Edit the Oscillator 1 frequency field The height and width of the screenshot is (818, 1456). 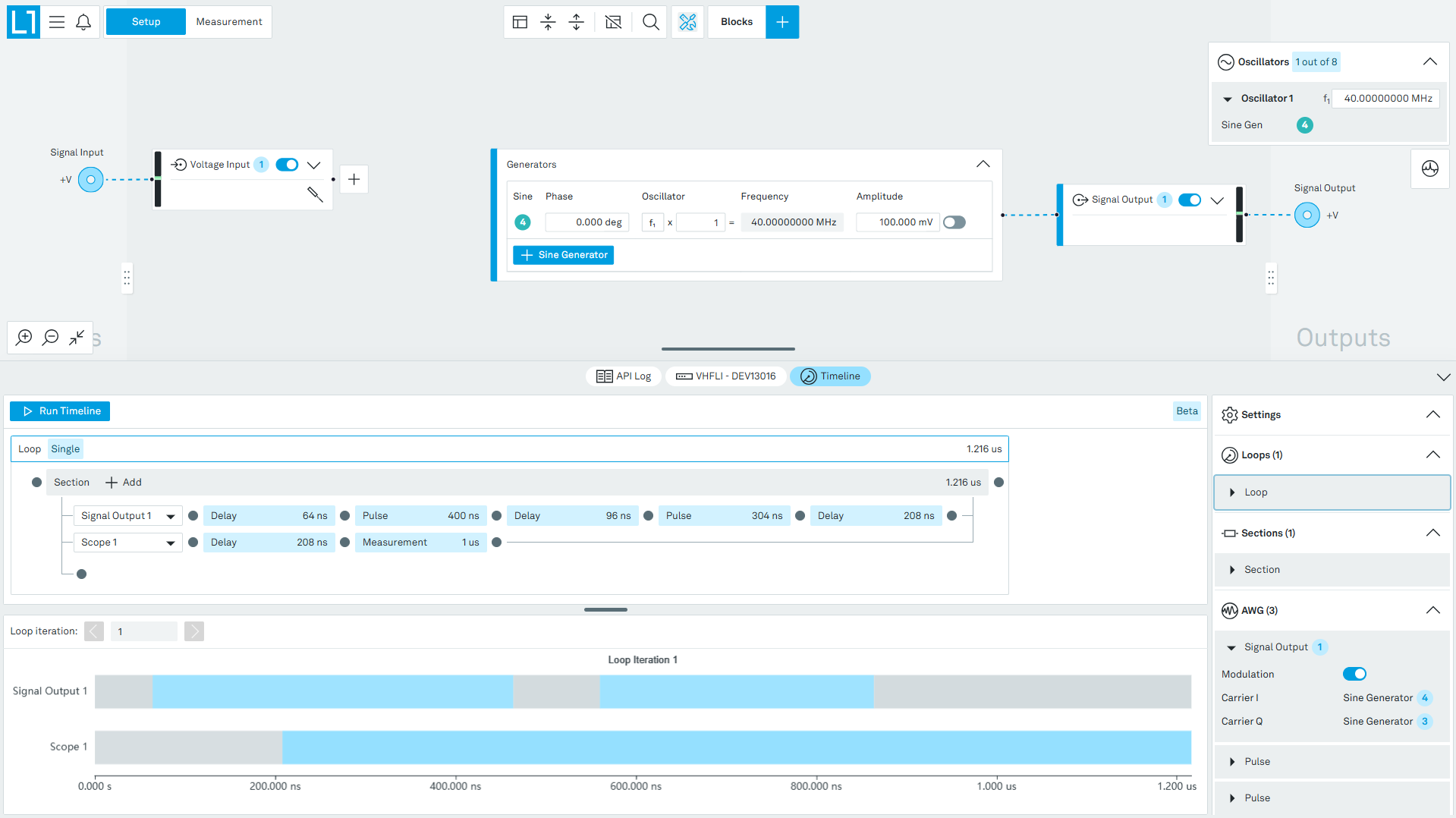tap(1385, 99)
